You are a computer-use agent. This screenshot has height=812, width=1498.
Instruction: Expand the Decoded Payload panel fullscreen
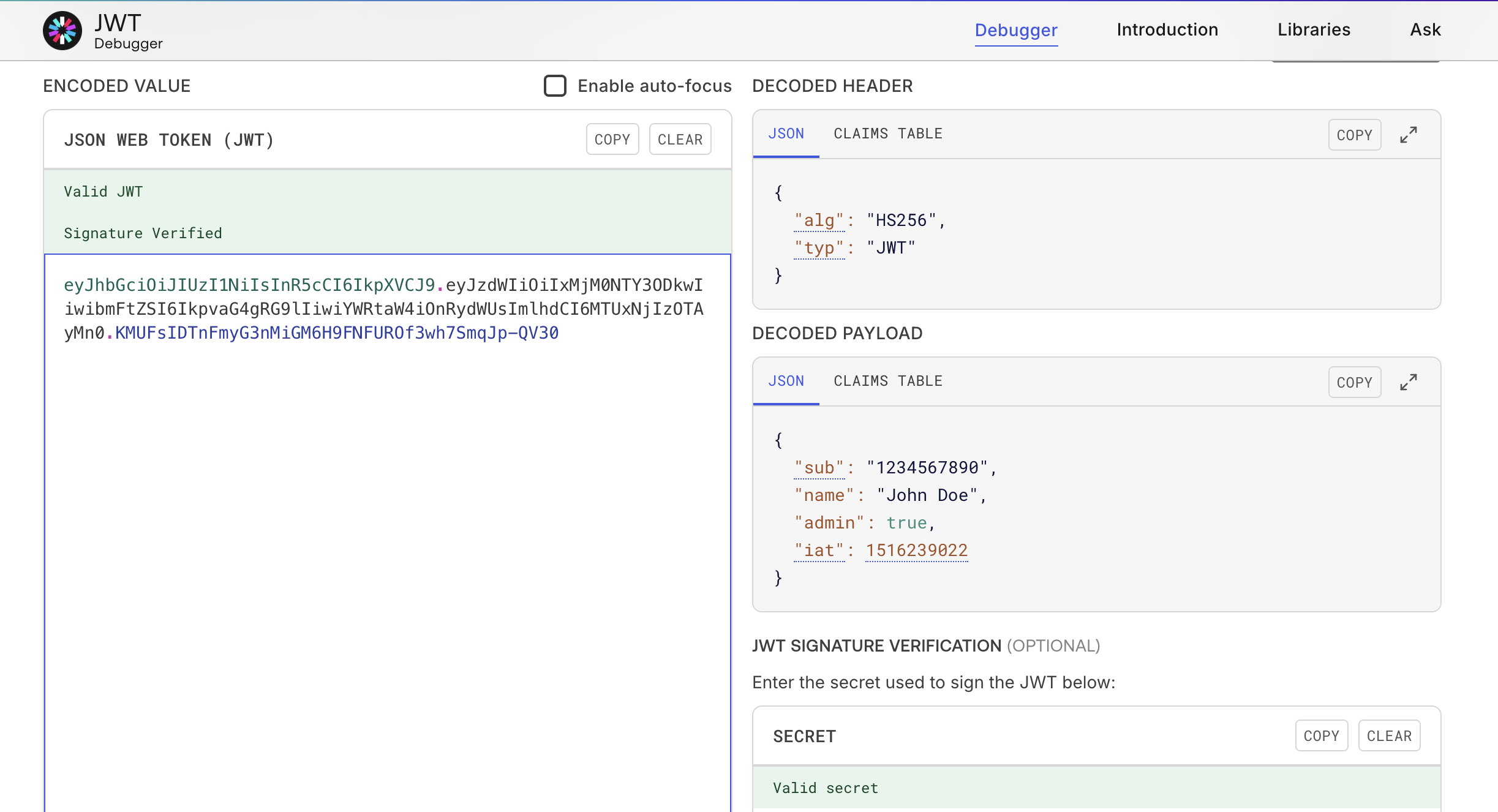point(1408,382)
